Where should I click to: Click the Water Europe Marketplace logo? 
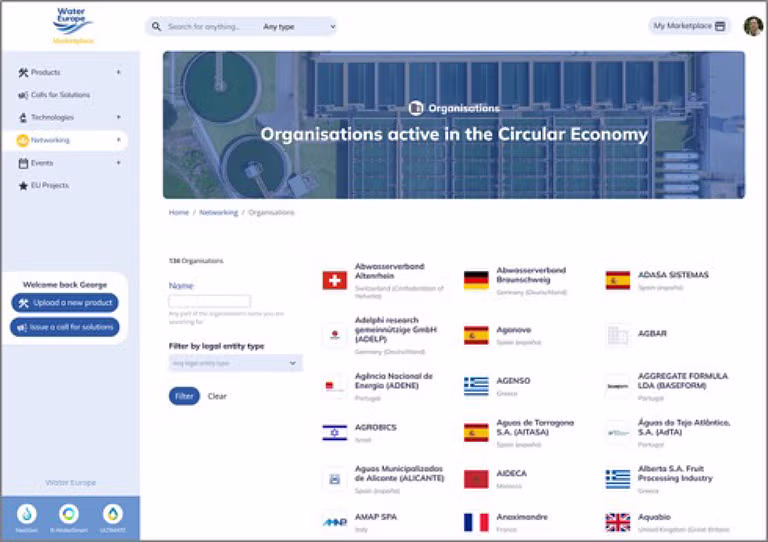point(73,26)
